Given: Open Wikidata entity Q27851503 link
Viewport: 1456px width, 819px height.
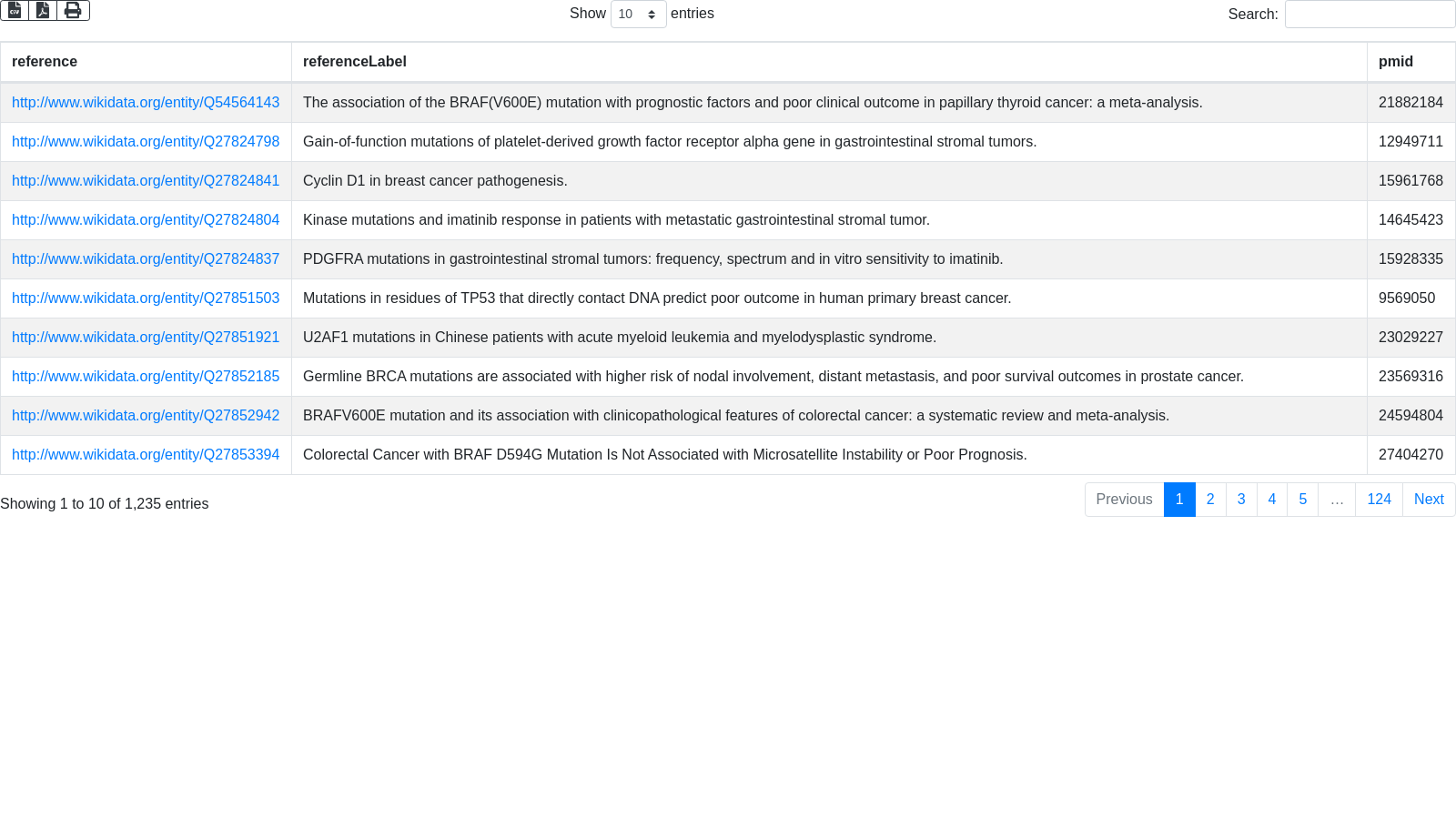Looking at the screenshot, I should point(146,298).
